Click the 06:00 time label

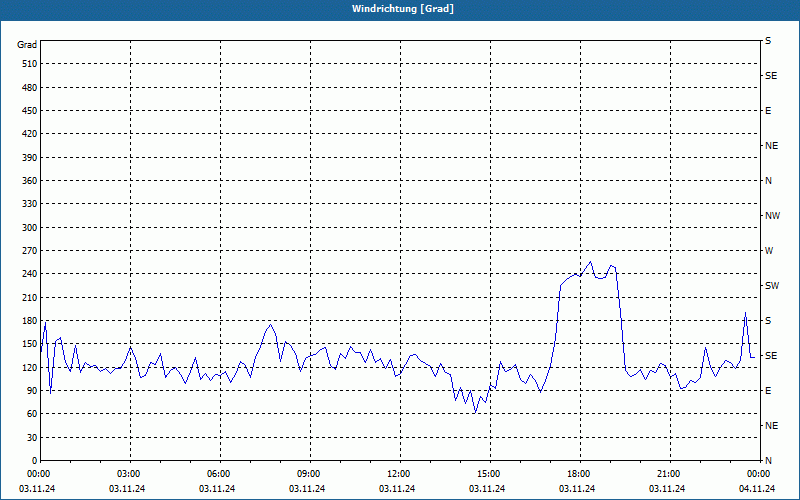coord(220,474)
